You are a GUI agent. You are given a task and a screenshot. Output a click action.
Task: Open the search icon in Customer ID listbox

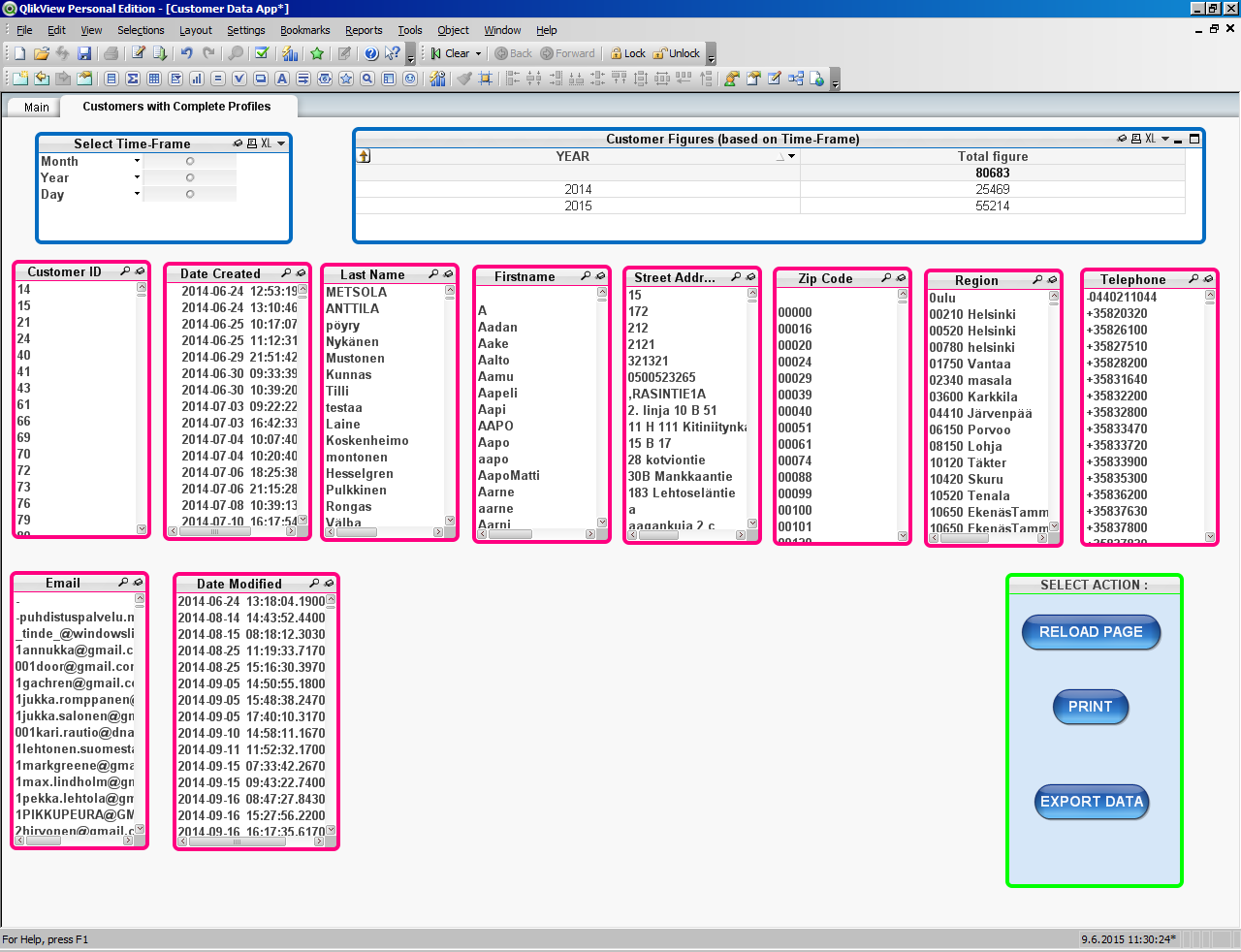[x=125, y=271]
